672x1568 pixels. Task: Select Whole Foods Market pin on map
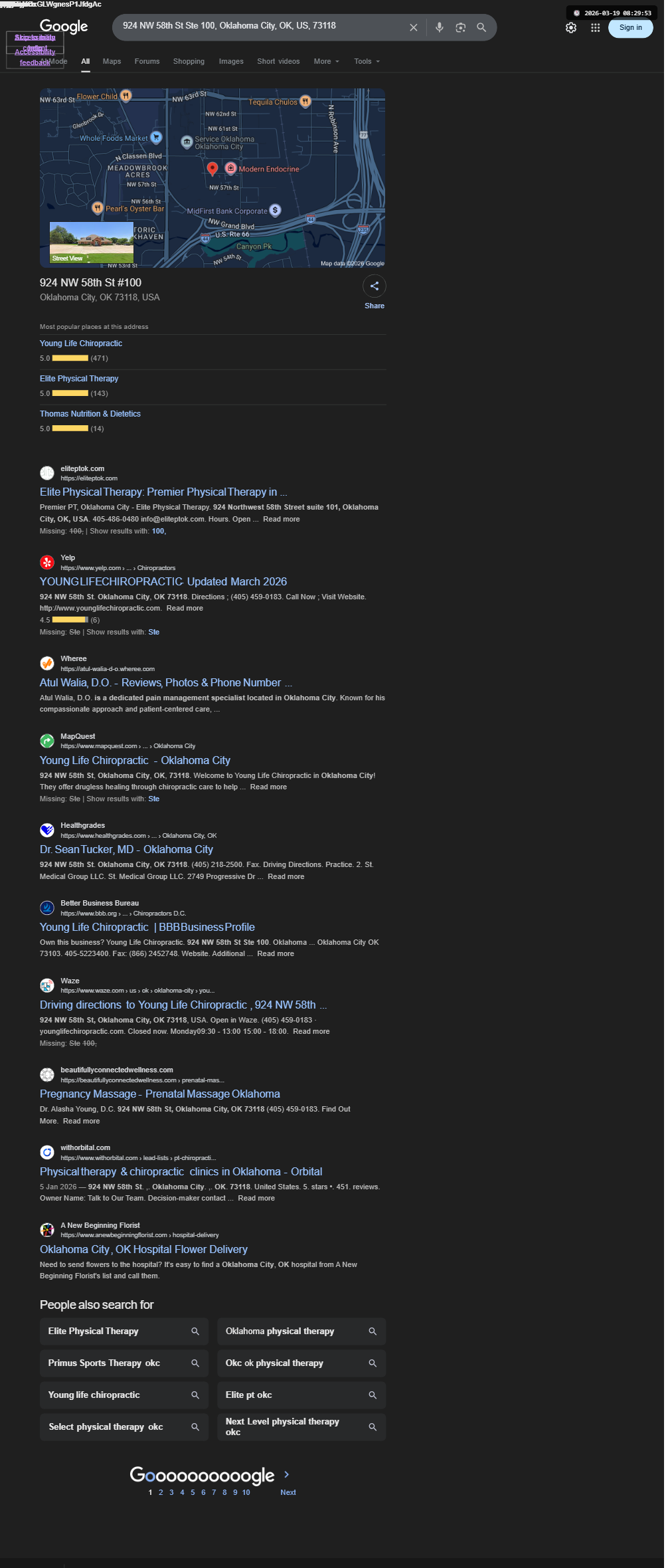click(x=156, y=138)
